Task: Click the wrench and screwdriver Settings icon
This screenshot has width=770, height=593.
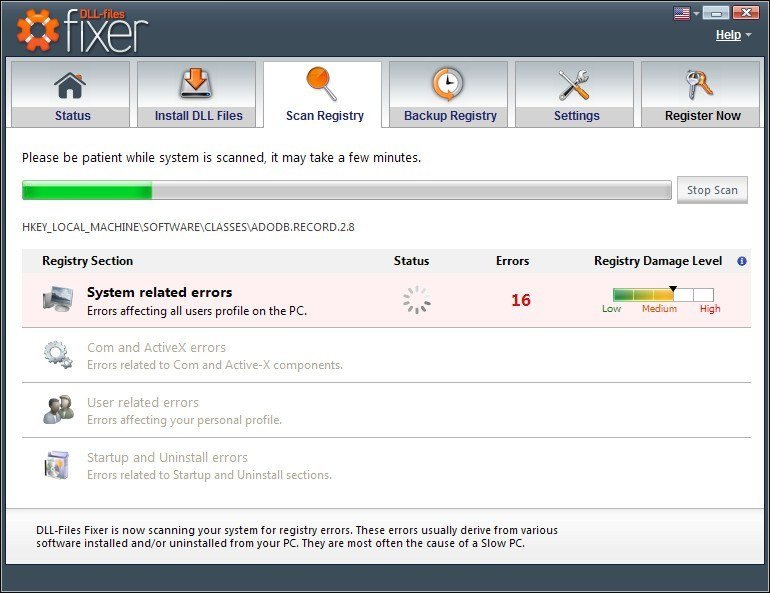Action: point(574,85)
